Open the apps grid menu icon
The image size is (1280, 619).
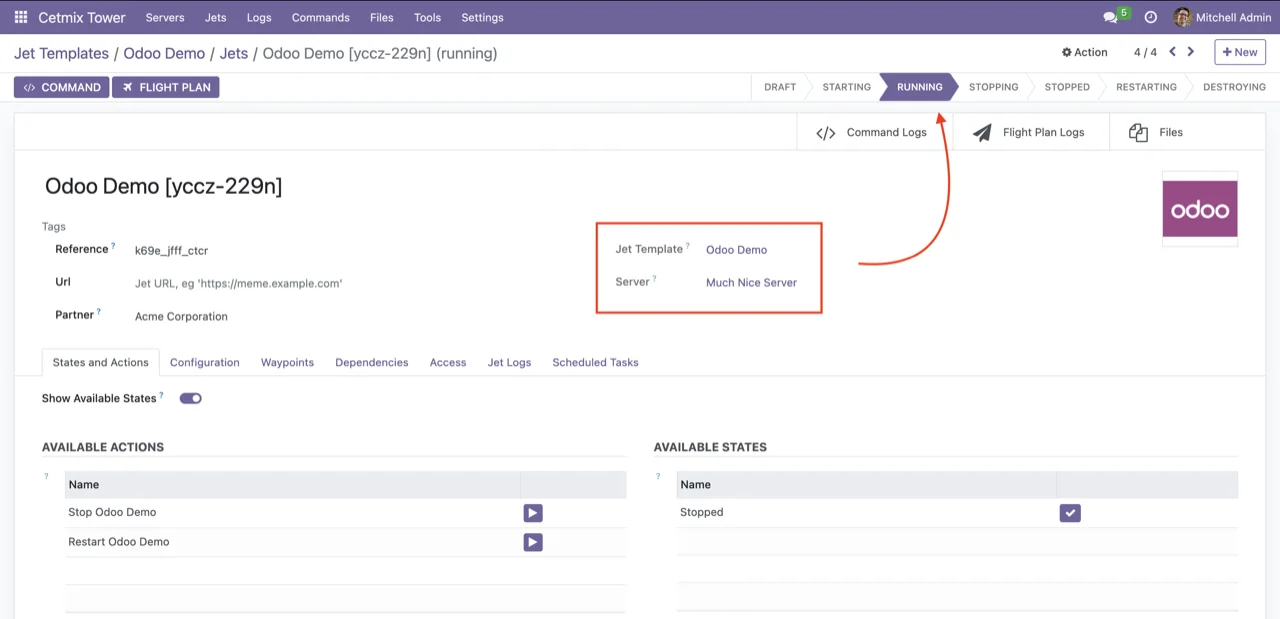tap(20, 17)
